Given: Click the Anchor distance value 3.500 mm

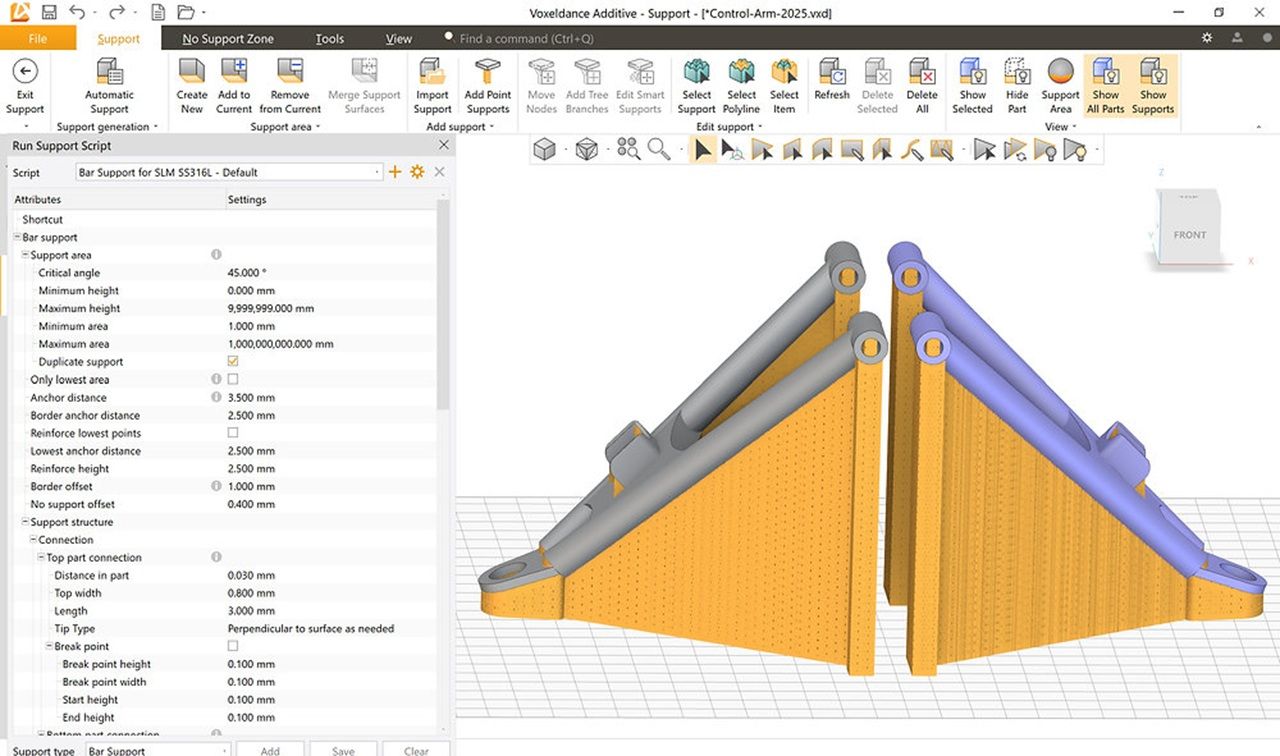Looking at the screenshot, I should tap(251, 397).
